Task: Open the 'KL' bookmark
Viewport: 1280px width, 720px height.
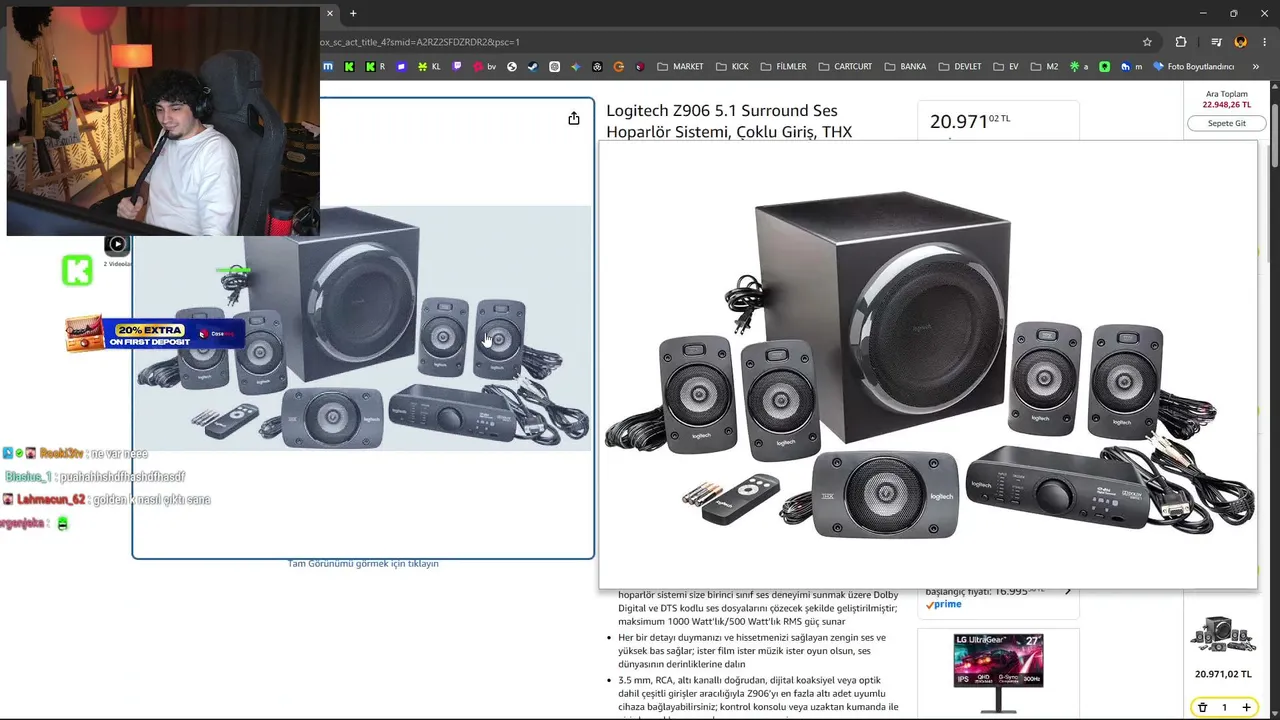Action: [430, 67]
